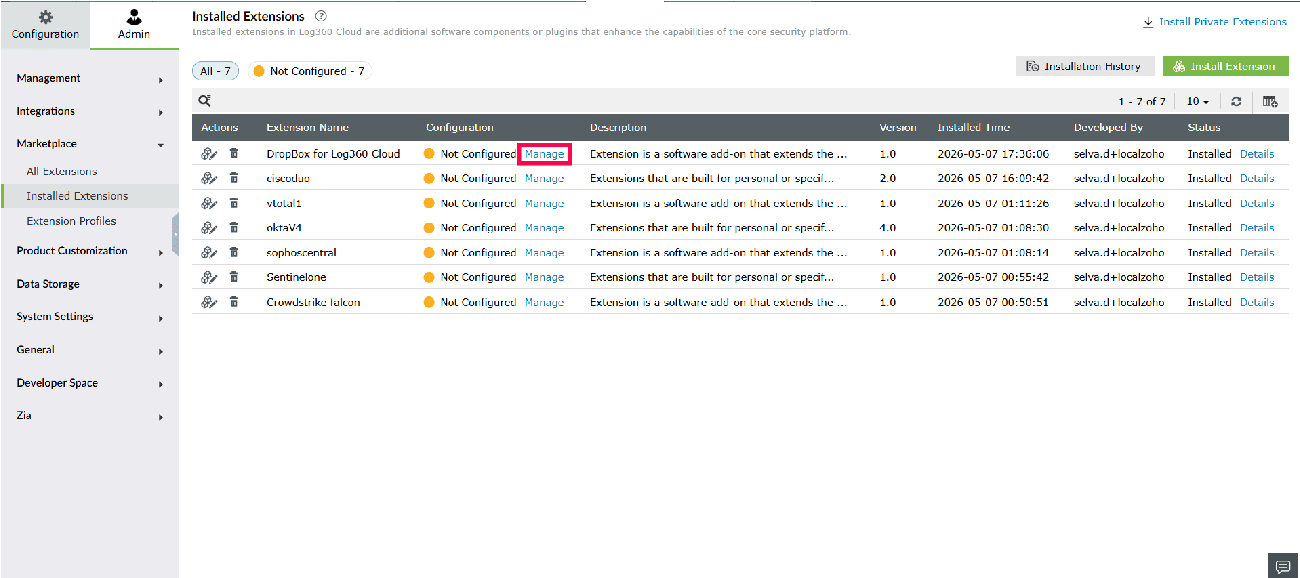Collapse the left sidebar handle
The image size is (1300, 578).
pyautogui.click(x=176, y=233)
